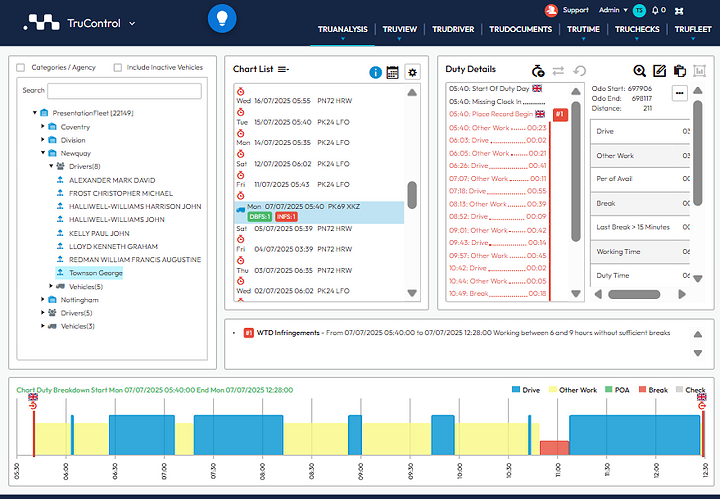Click the DBFS:1 green badge
720x499 pixels.
click(259, 217)
